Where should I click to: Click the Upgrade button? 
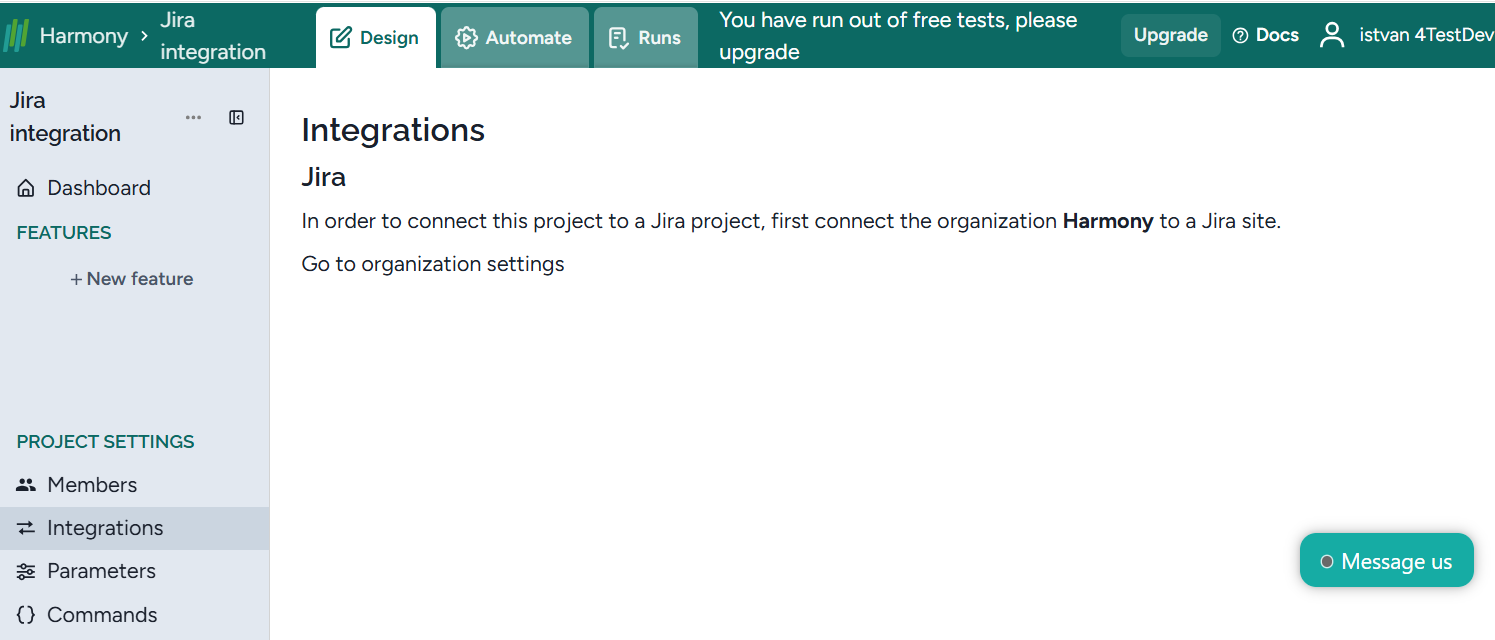pyautogui.click(x=1170, y=35)
